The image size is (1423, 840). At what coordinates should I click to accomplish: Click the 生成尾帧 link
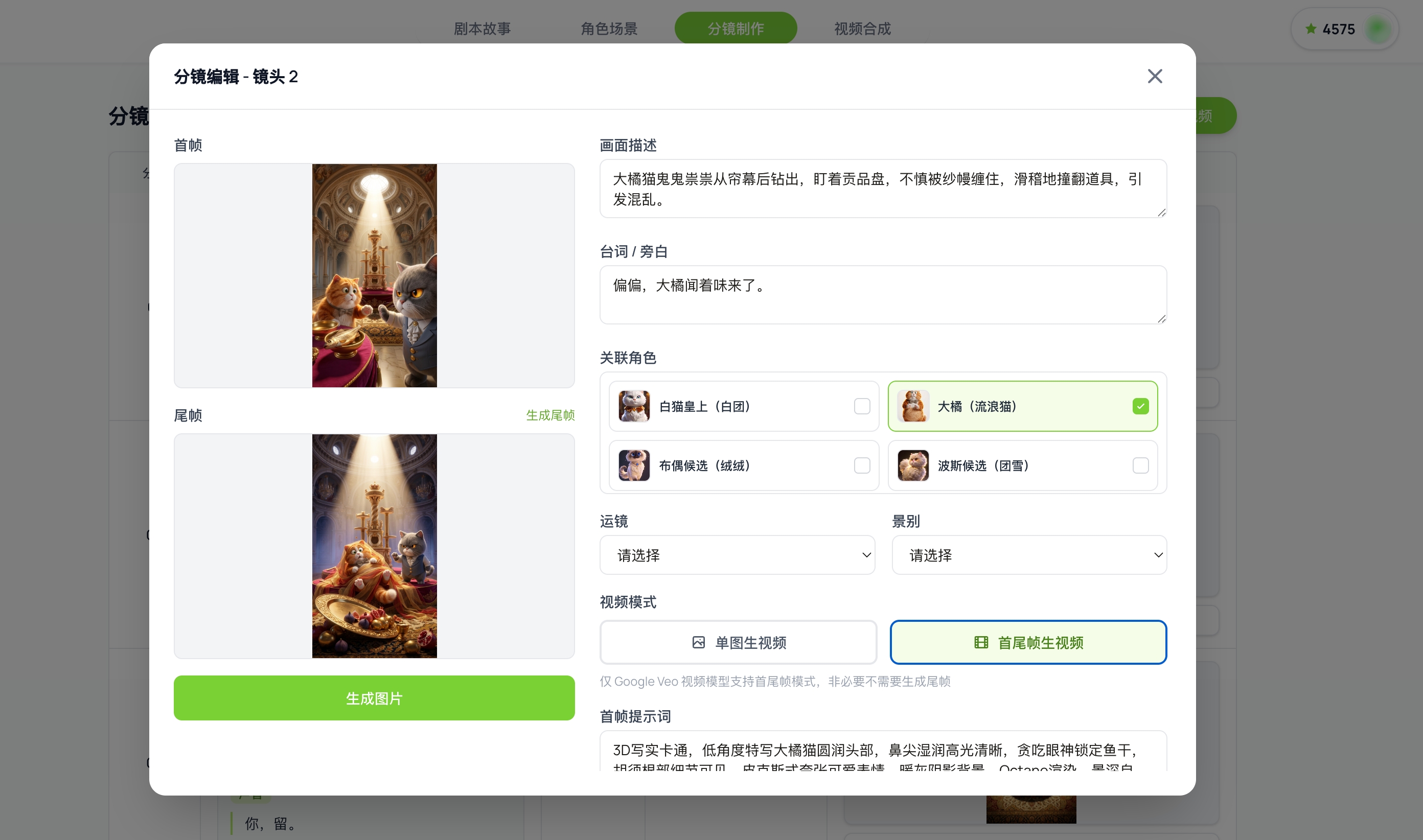[550, 415]
